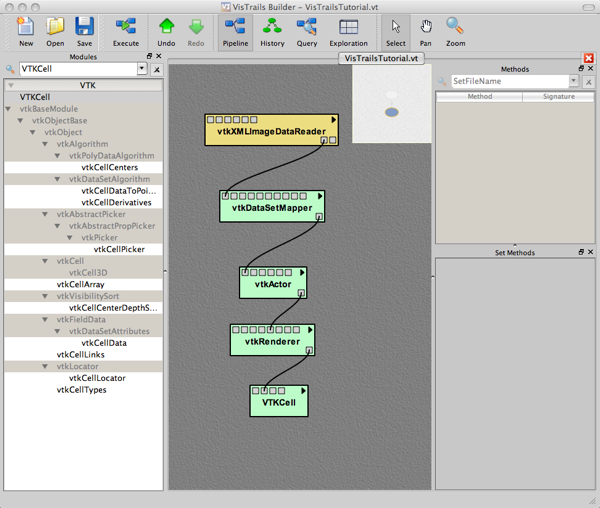Collapse the vtkAlgorithm tree node

click(45, 144)
